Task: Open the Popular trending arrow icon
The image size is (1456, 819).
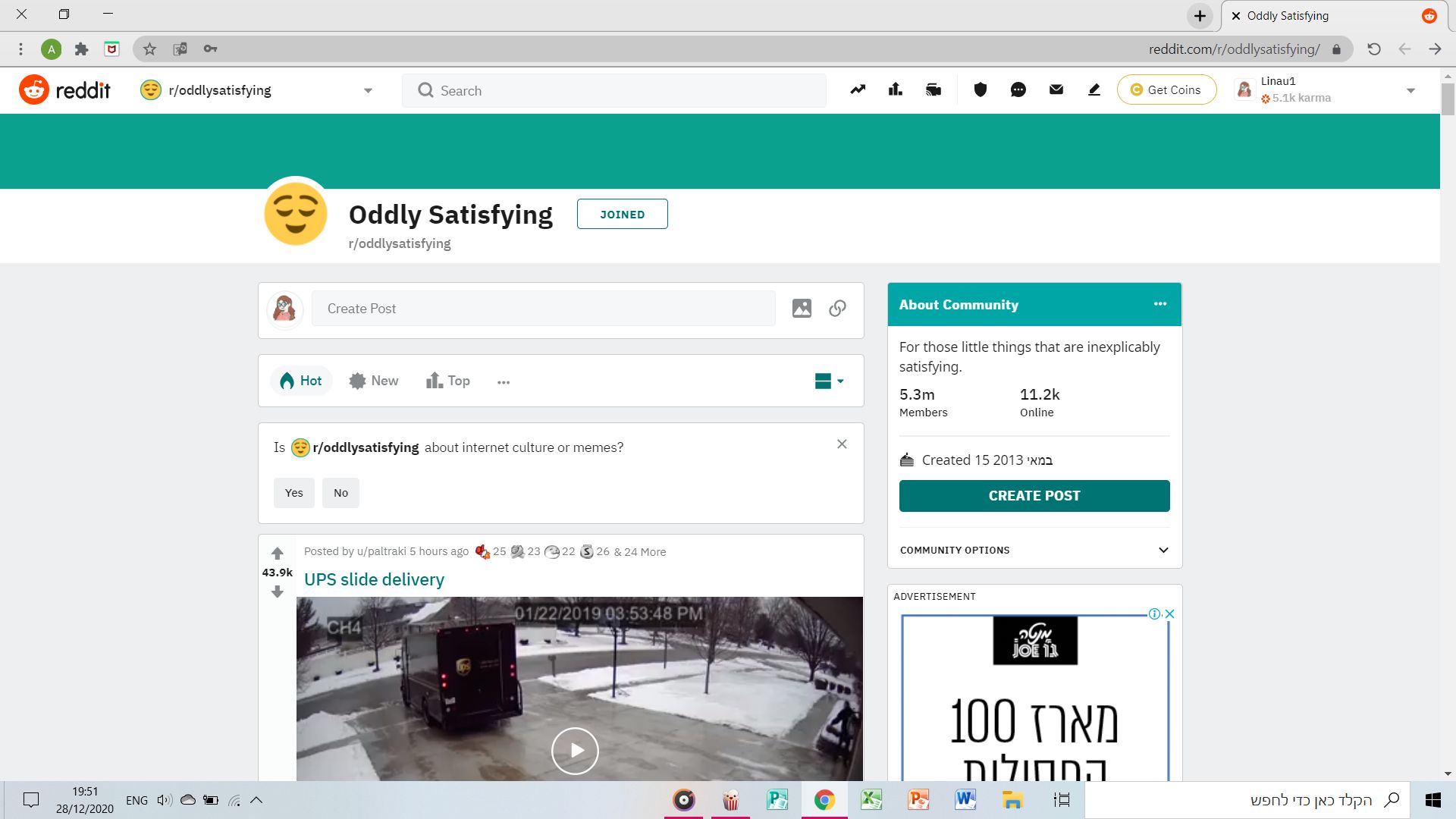Action: click(x=858, y=89)
